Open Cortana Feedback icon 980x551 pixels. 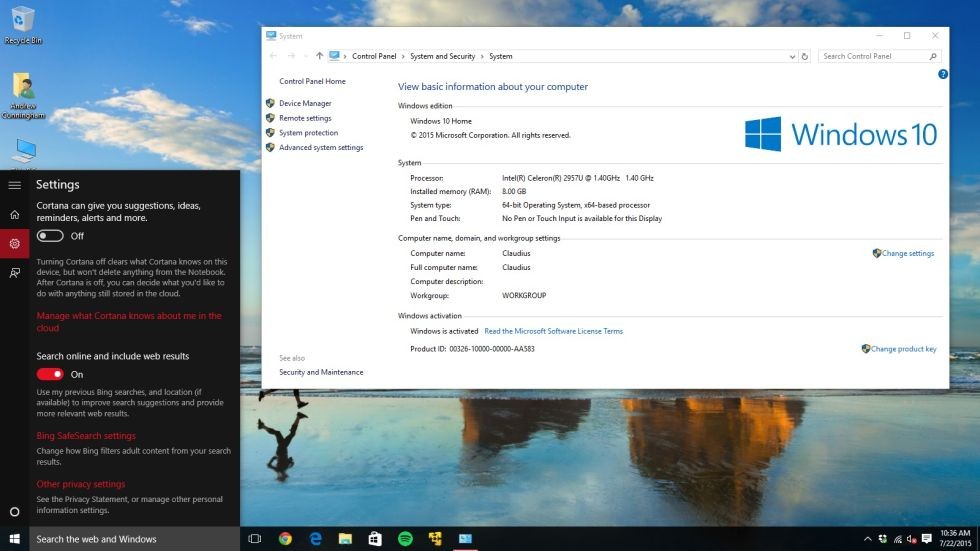click(14, 272)
